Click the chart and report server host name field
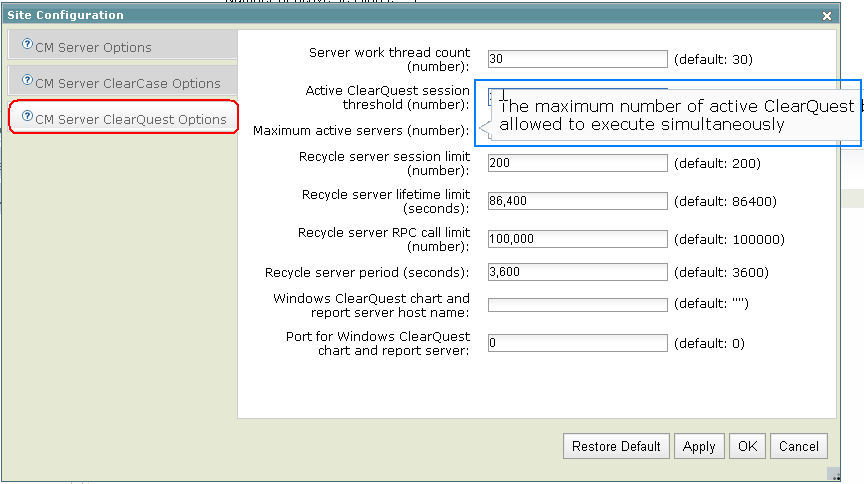The height and width of the screenshot is (484, 864). click(577, 305)
